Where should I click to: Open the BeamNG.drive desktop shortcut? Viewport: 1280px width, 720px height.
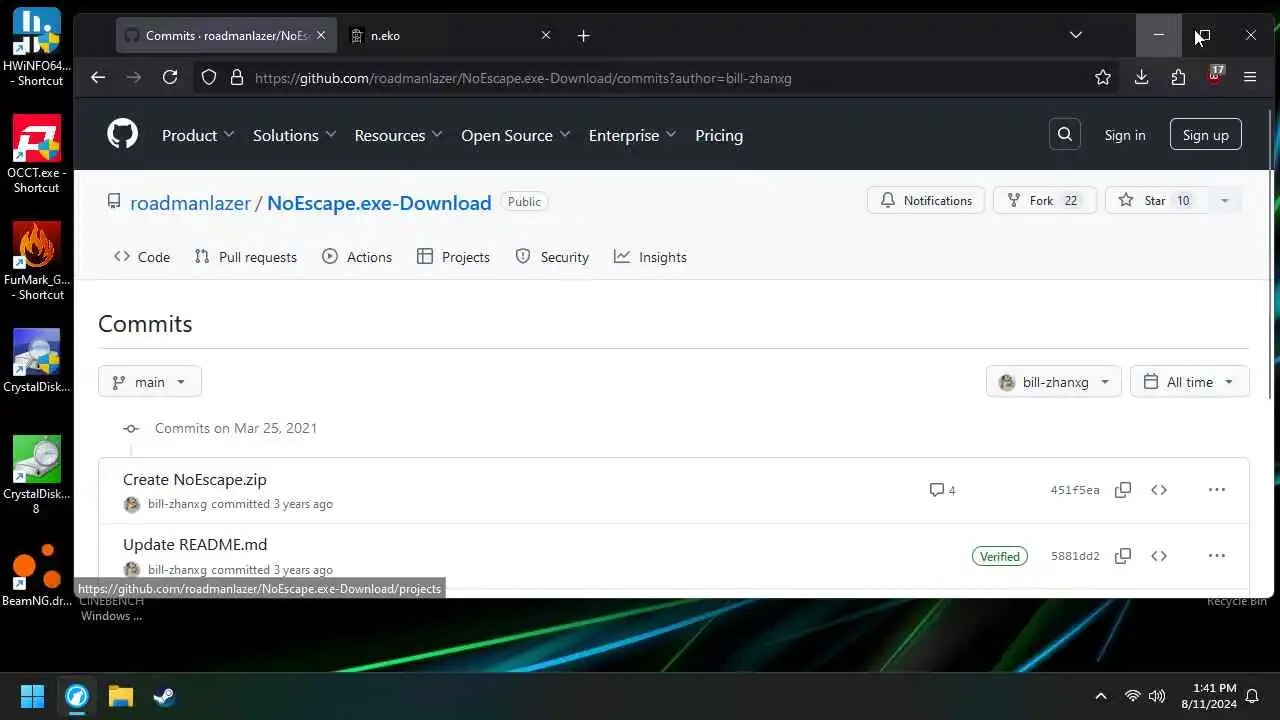pos(37,575)
